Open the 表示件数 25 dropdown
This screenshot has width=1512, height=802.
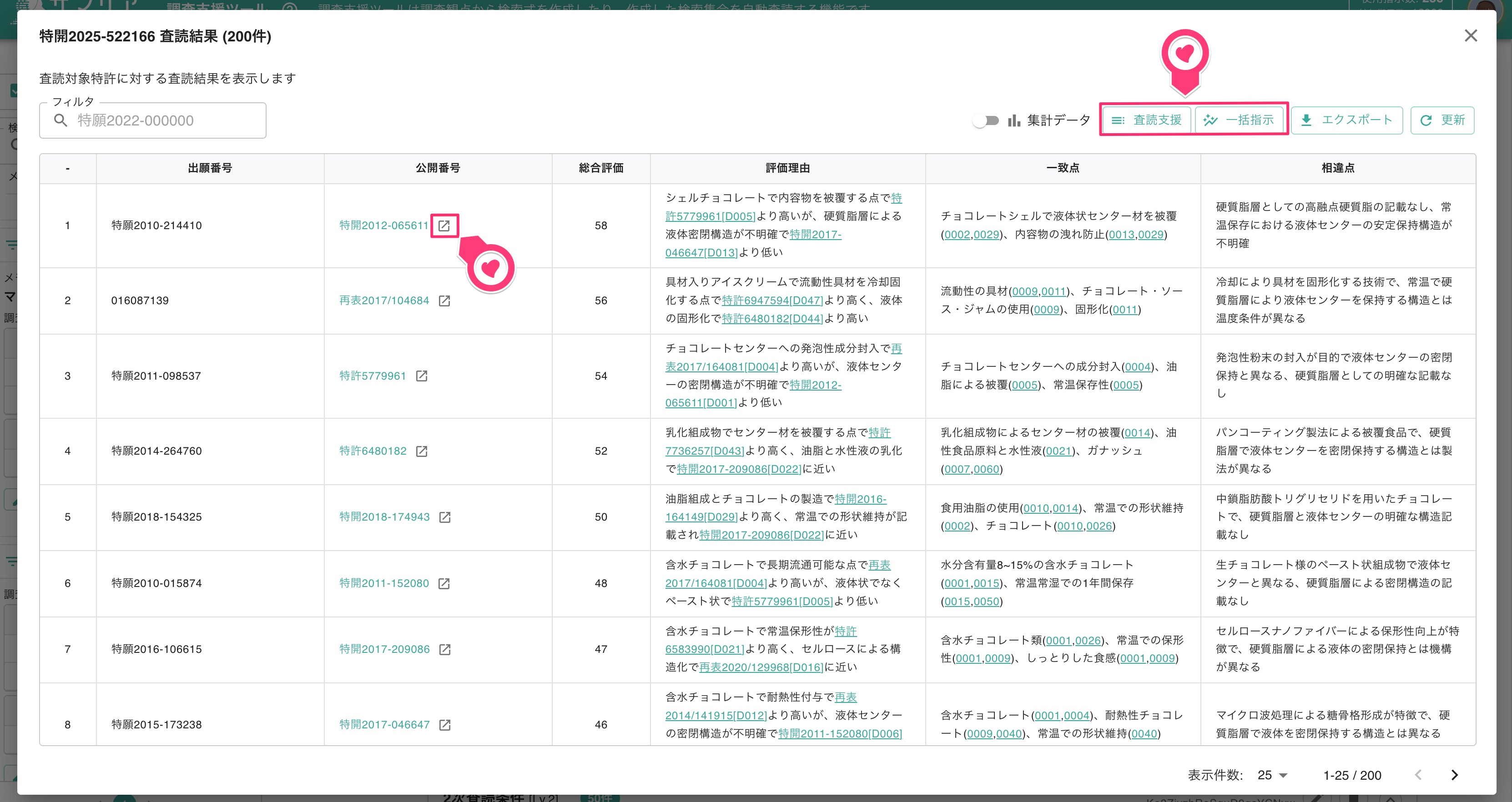coord(1273,775)
